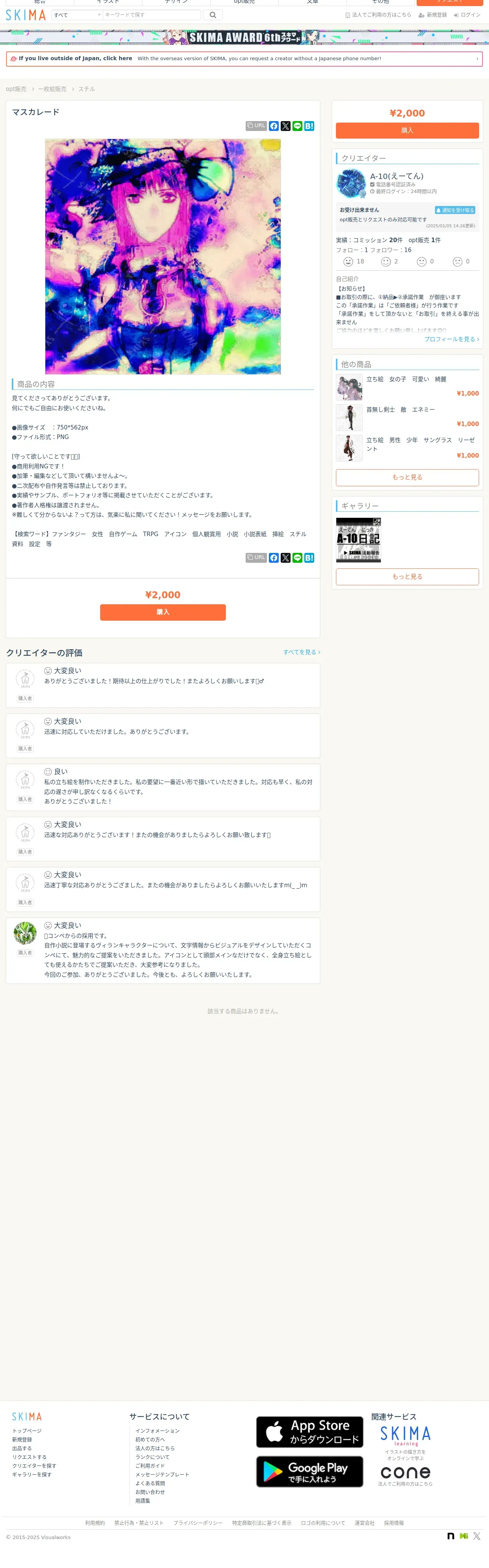The height and width of the screenshot is (1568, 489).
Task: Open footer ご利用ガイド link
Action: [150, 1466]
